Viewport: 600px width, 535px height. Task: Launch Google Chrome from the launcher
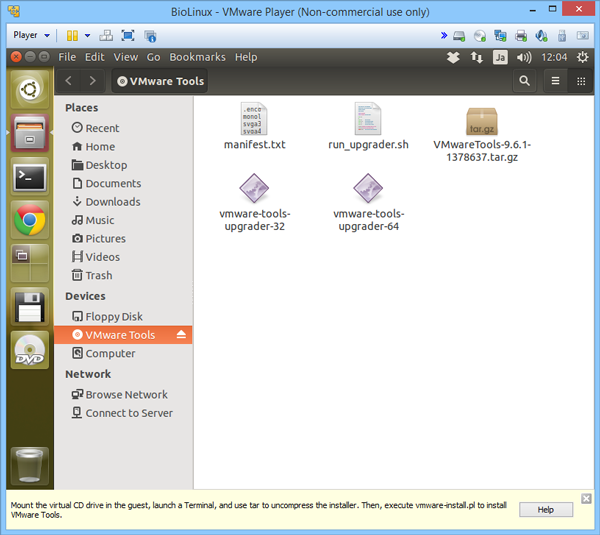click(x=30, y=220)
